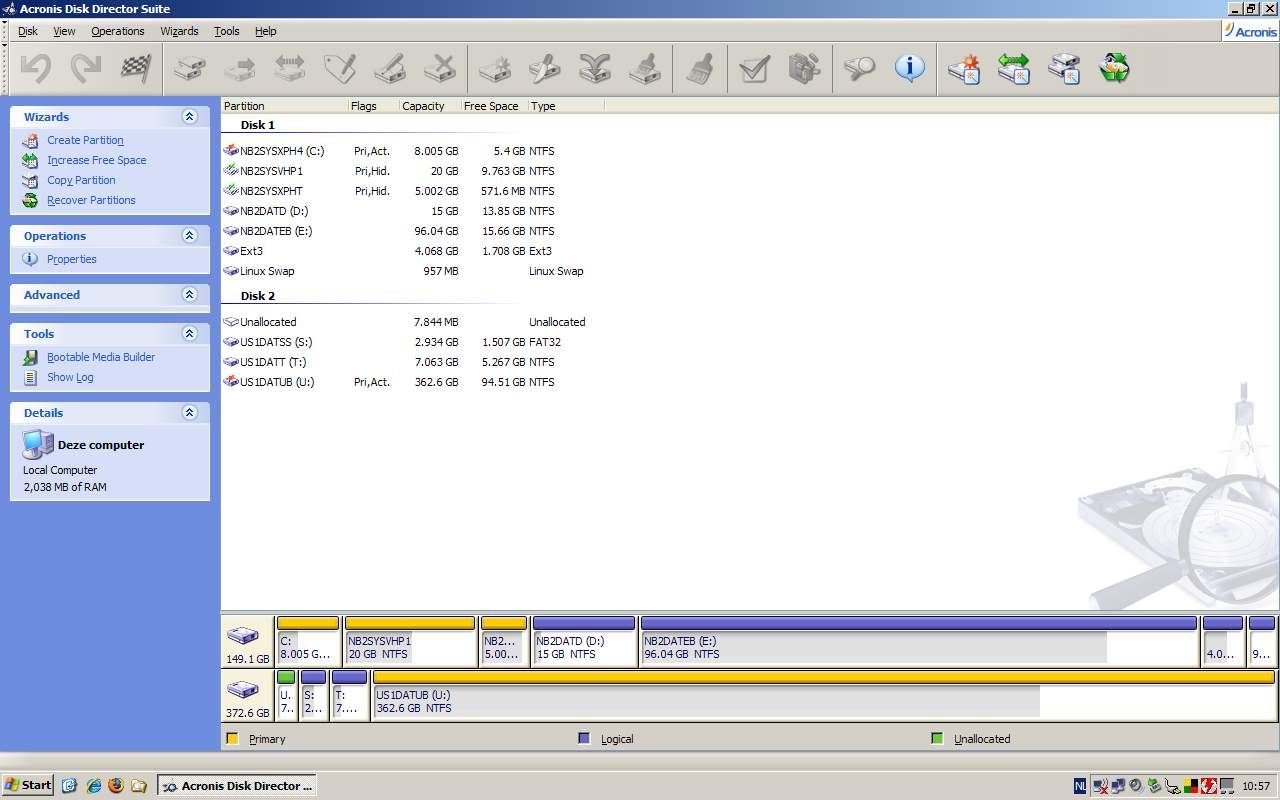The height and width of the screenshot is (800, 1280).
Task: Open the Help menu
Action: coord(265,31)
